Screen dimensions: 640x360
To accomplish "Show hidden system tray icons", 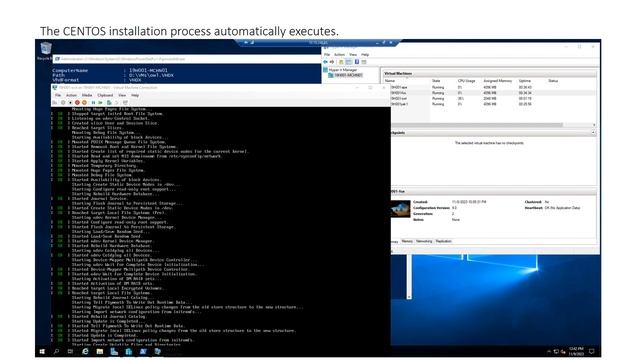I will click(549, 351).
